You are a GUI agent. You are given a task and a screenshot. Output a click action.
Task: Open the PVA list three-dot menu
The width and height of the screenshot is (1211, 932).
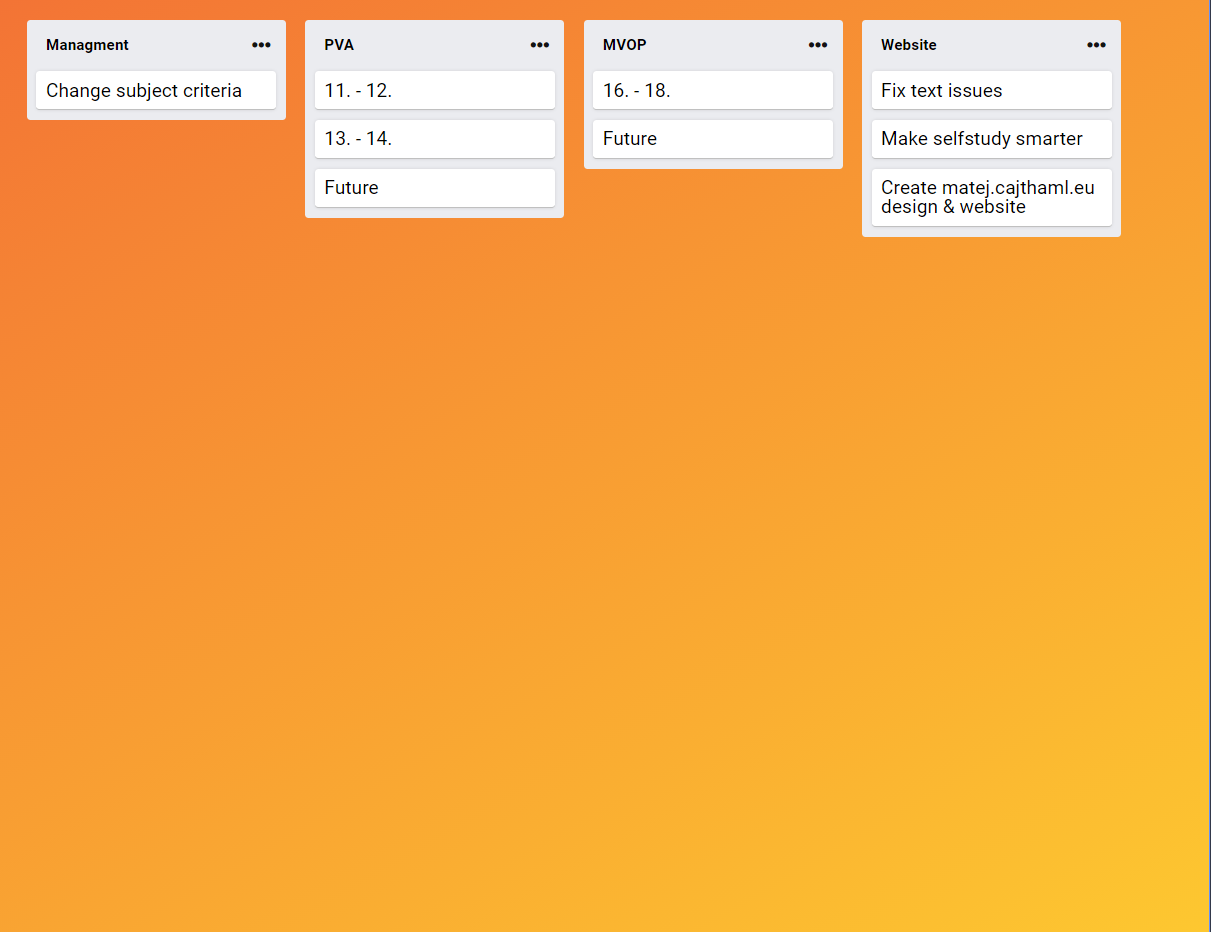point(539,45)
